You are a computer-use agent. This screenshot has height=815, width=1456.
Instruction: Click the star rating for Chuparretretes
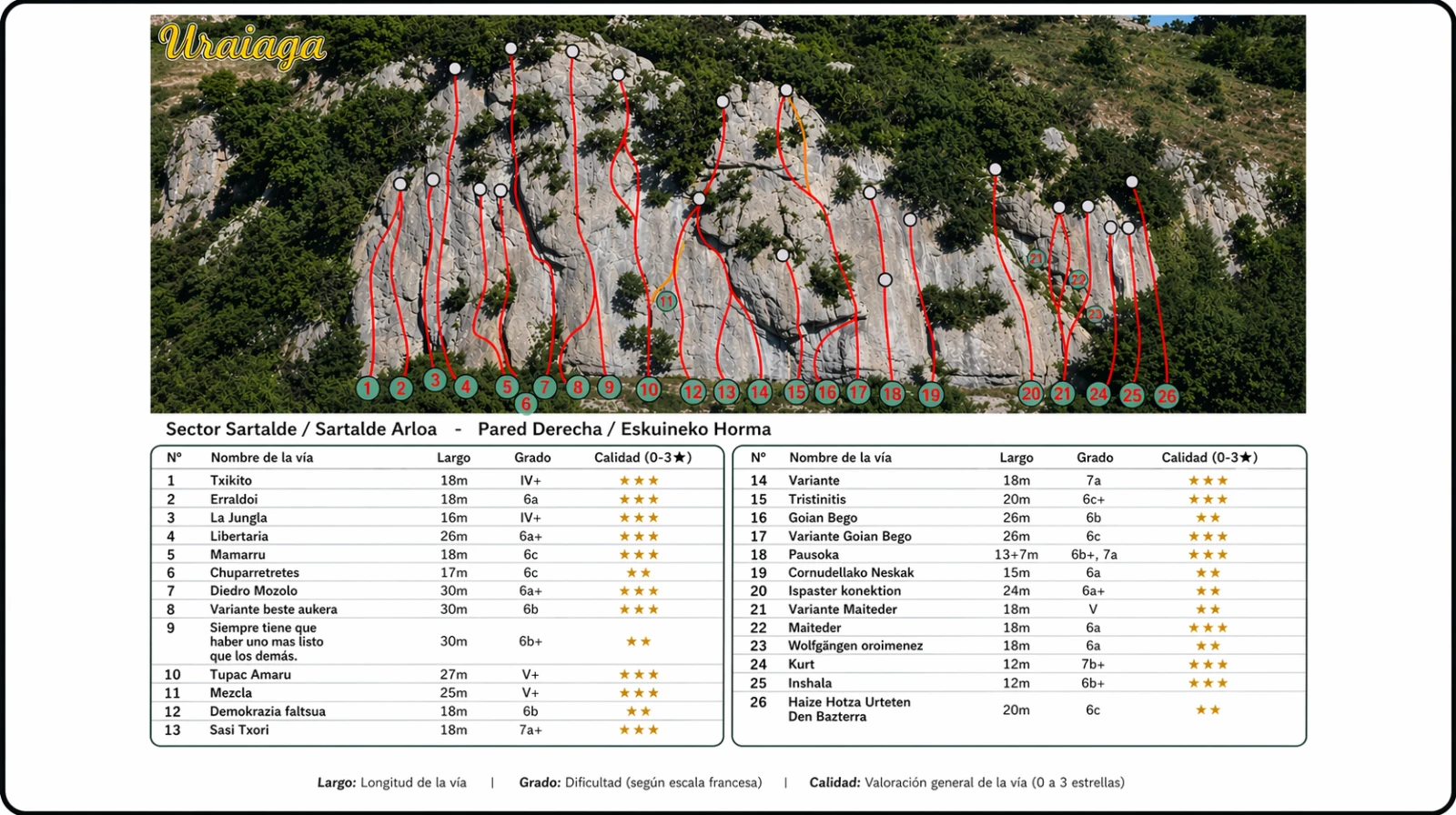click(638, 573)
